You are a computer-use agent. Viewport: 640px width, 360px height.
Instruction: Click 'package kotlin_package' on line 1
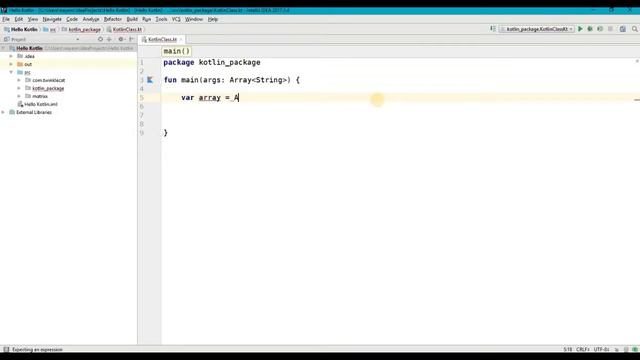[212, 62]
